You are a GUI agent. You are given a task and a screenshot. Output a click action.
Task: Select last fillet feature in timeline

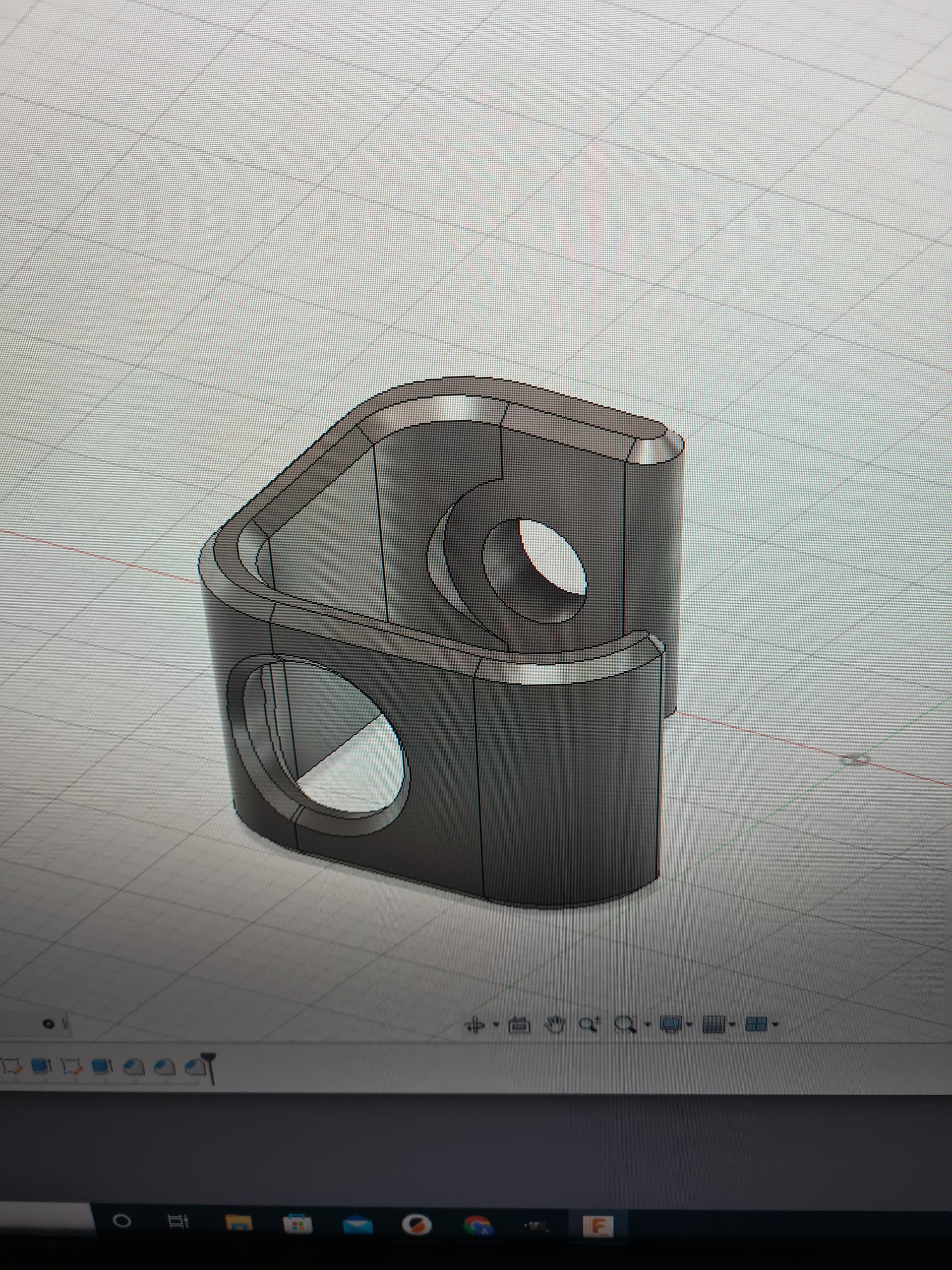[x=196, y=1066]
